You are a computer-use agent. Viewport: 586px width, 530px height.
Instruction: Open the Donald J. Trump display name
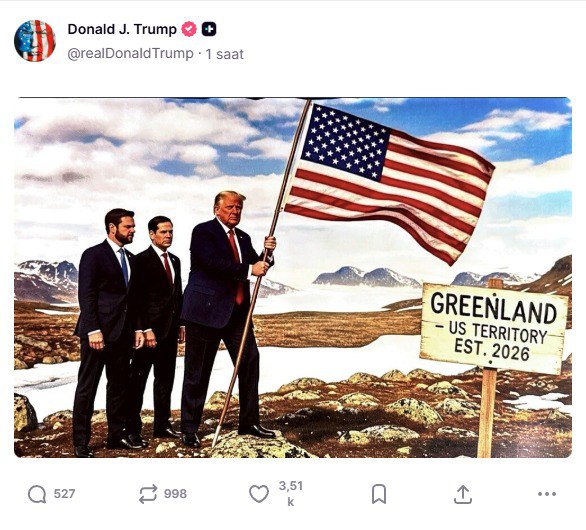pyautogui.click(x=122, y=29)
